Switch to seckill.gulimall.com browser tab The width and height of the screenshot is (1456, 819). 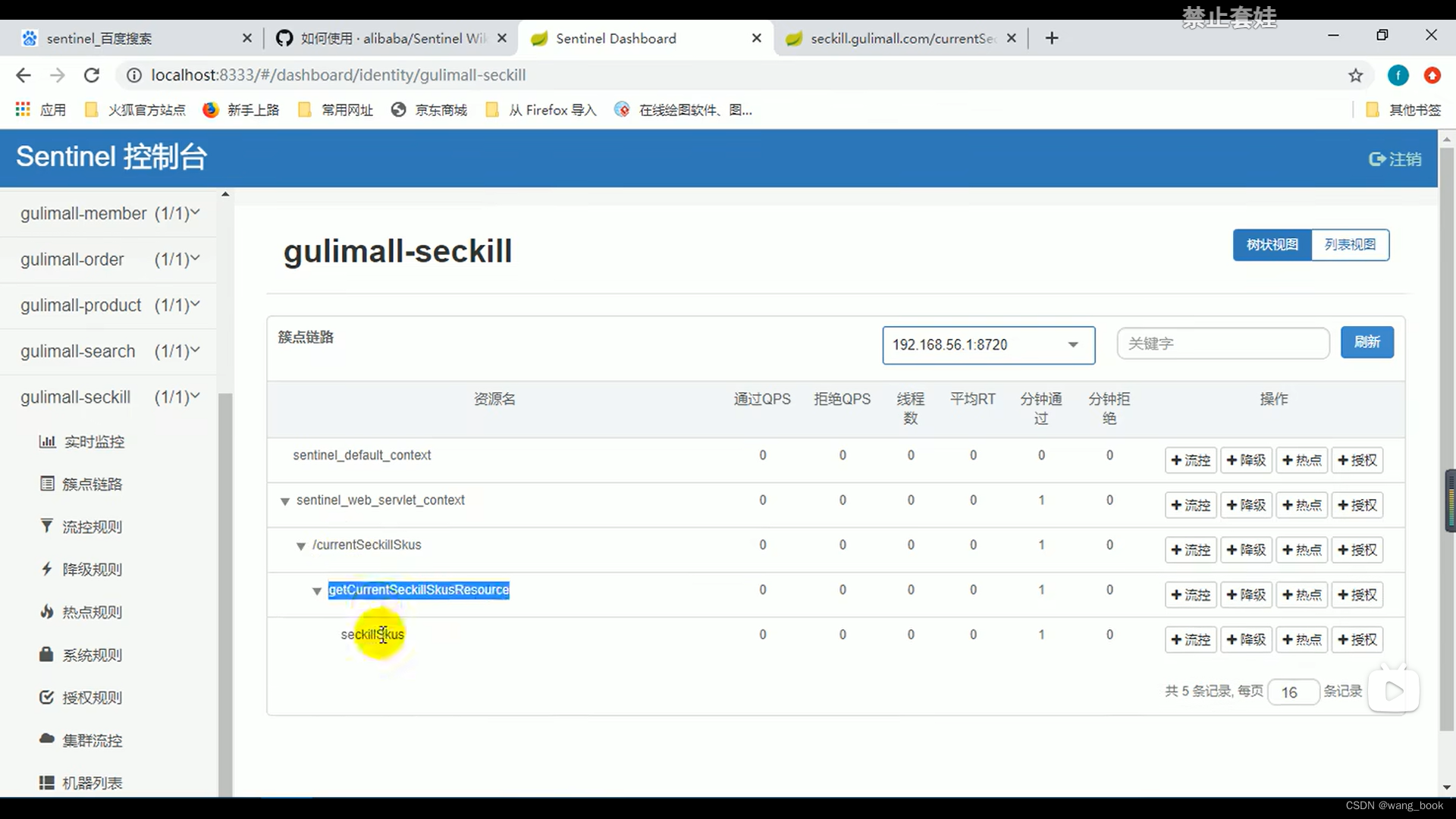(x=901, y=39)
